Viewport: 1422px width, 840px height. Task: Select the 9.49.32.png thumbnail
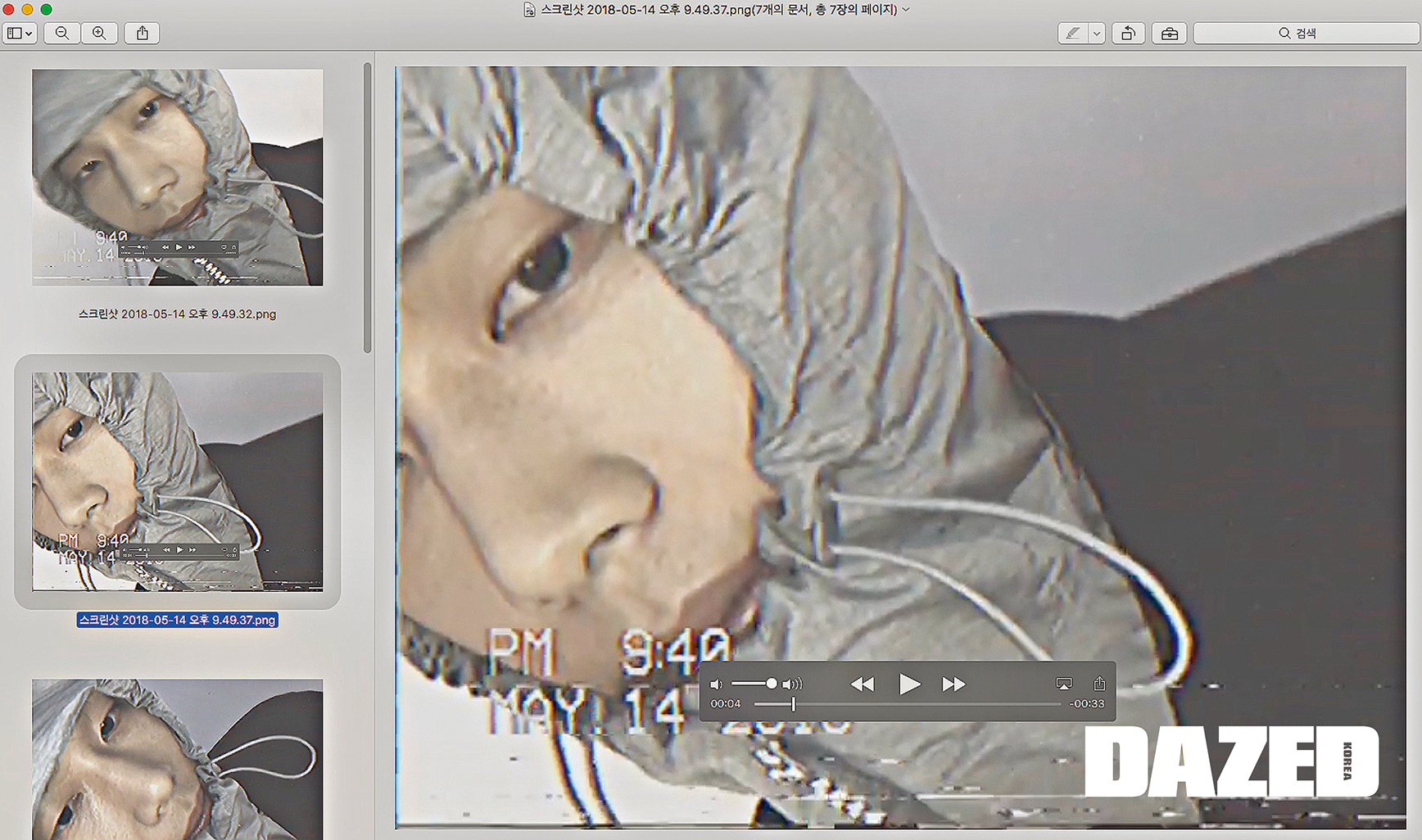pos(178,178)
